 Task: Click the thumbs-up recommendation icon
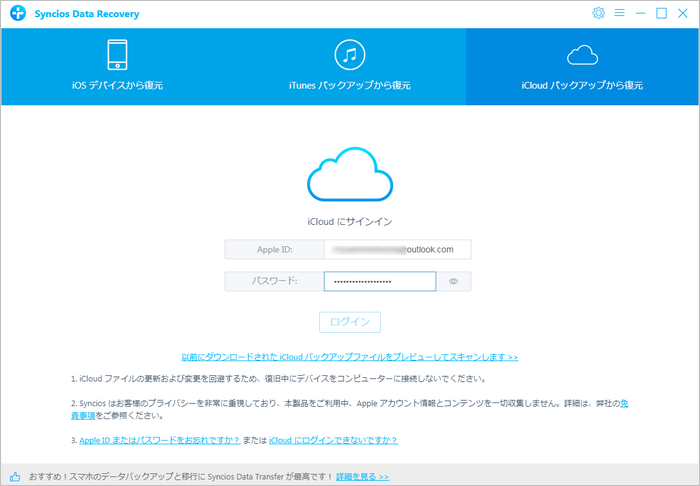point(15,477)
